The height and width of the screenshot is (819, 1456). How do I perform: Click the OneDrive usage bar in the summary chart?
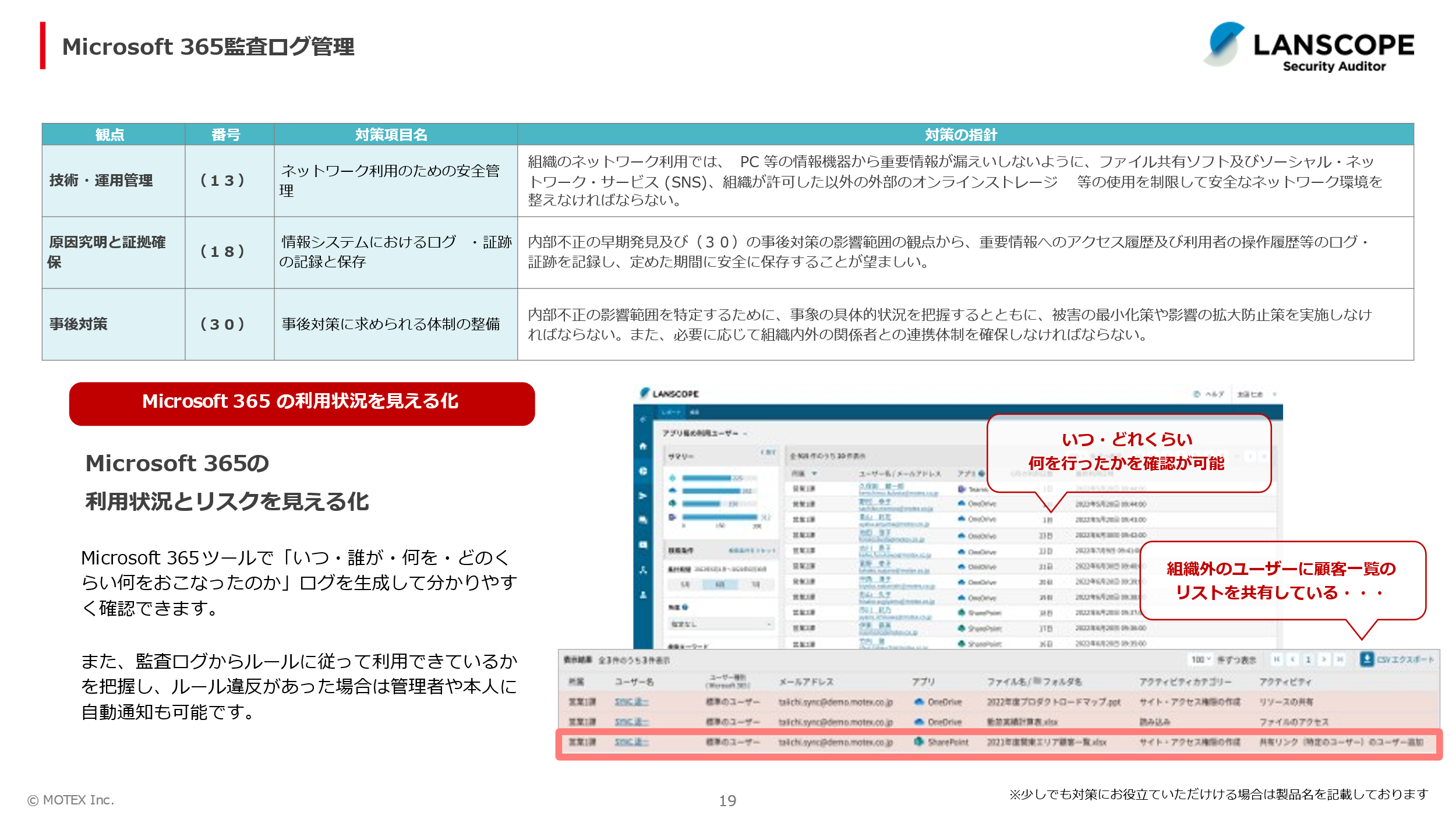[711, 490]
